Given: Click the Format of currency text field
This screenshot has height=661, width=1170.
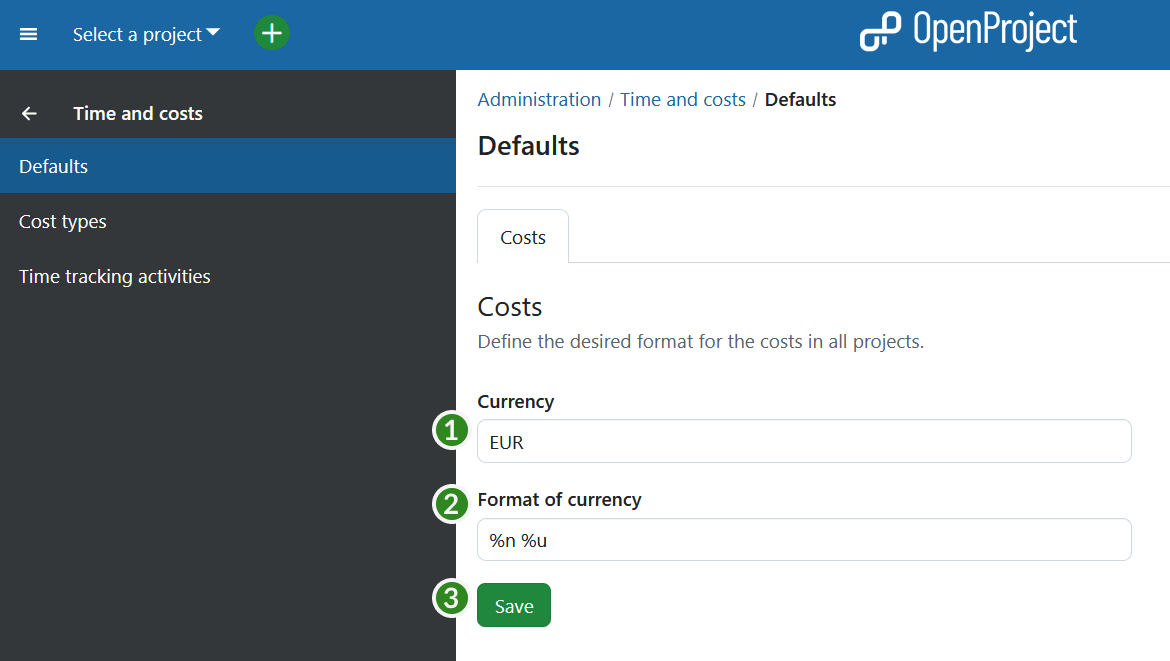Looking at the screenshot, I should (804, 538).
